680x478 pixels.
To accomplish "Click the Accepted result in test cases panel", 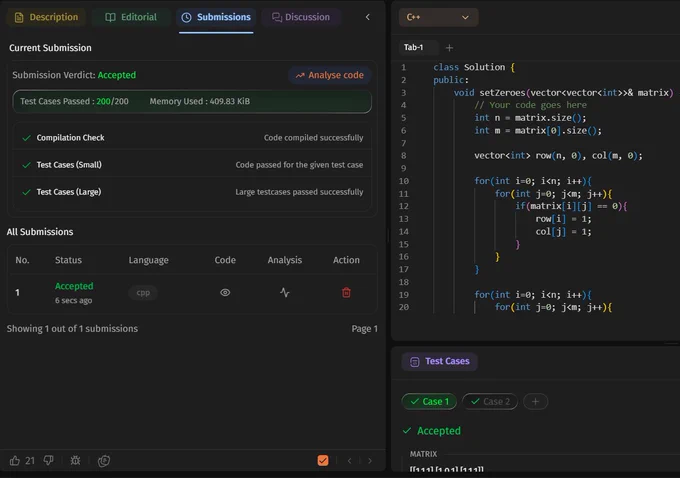I will [439, 431].
